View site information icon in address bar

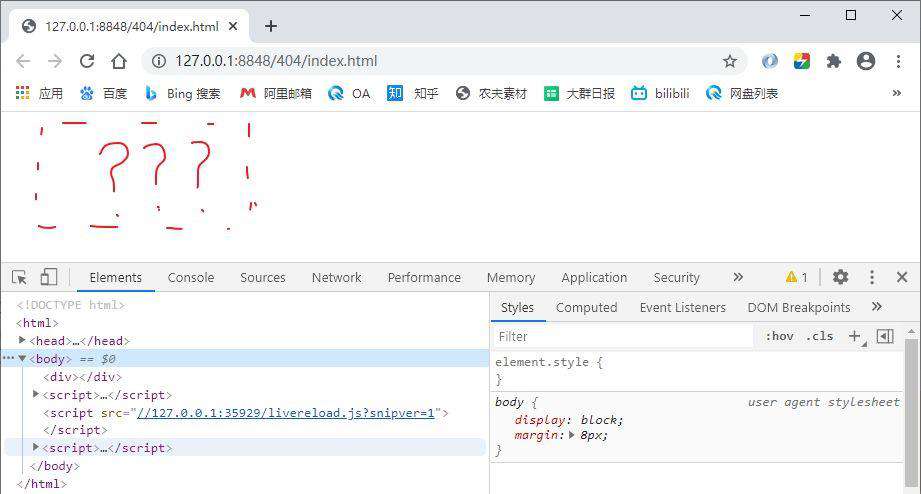tap(159, 61)
